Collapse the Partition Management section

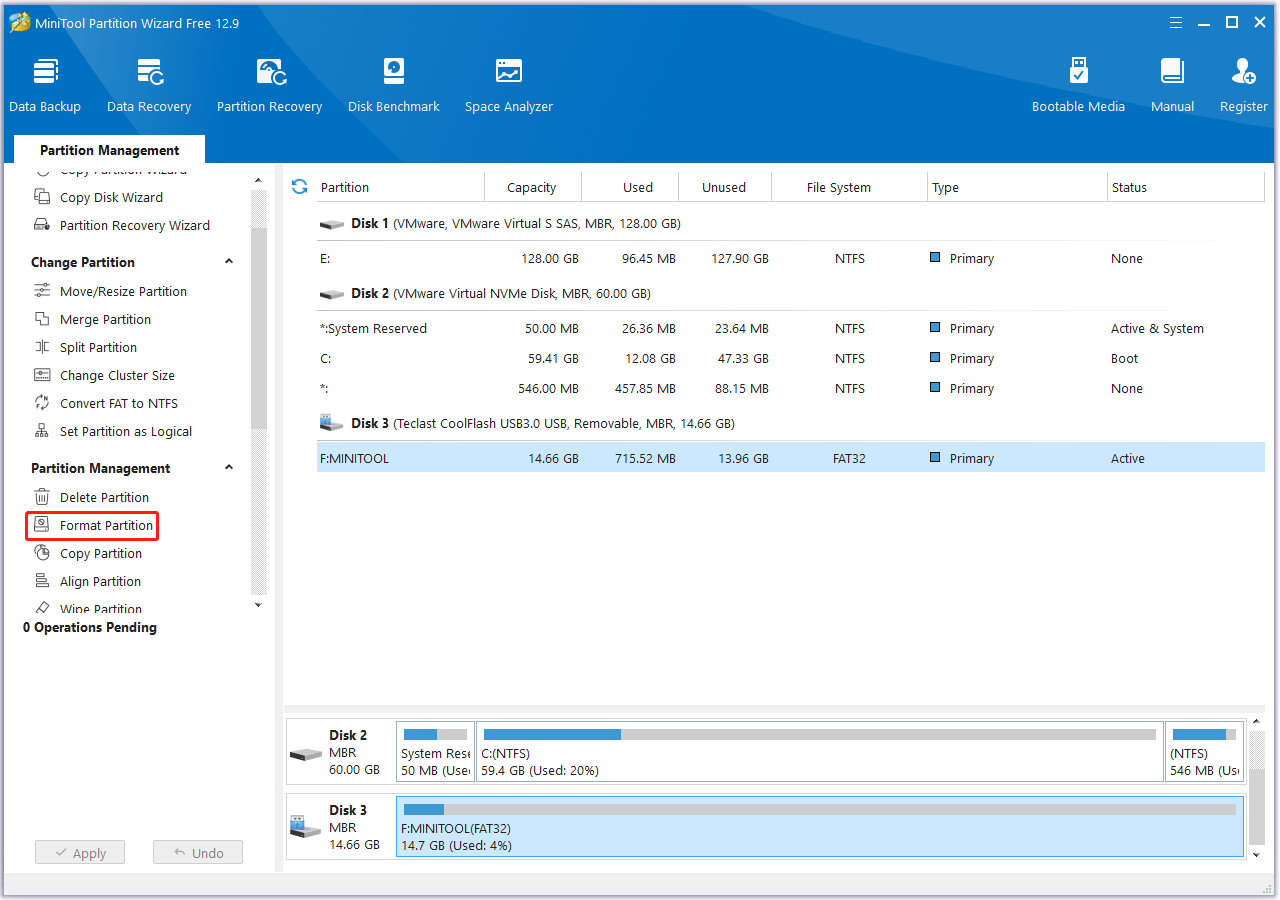[x=229, y=468]
